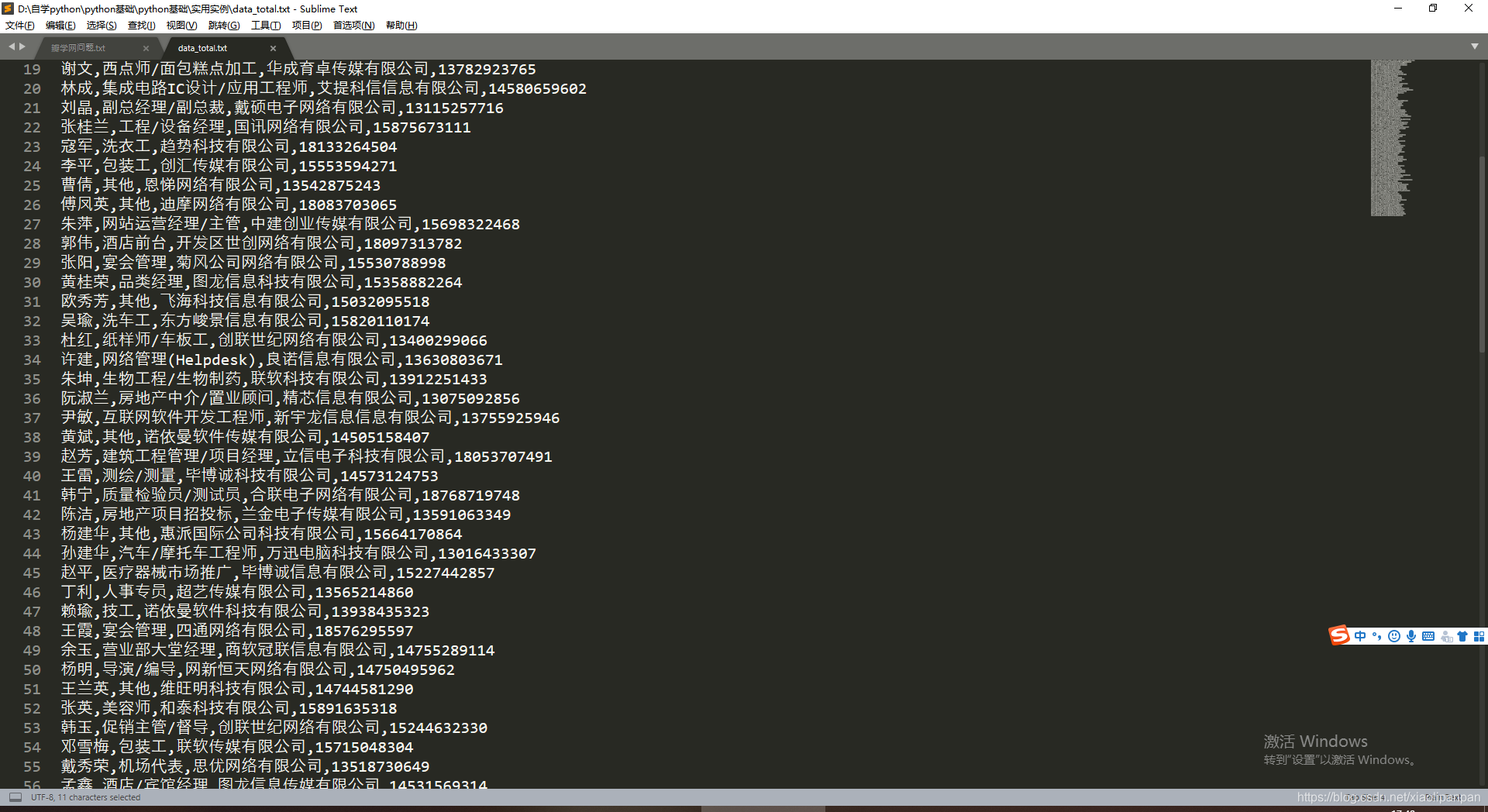
Task: Click the minimap code overview
Action: click(1391, 138)
